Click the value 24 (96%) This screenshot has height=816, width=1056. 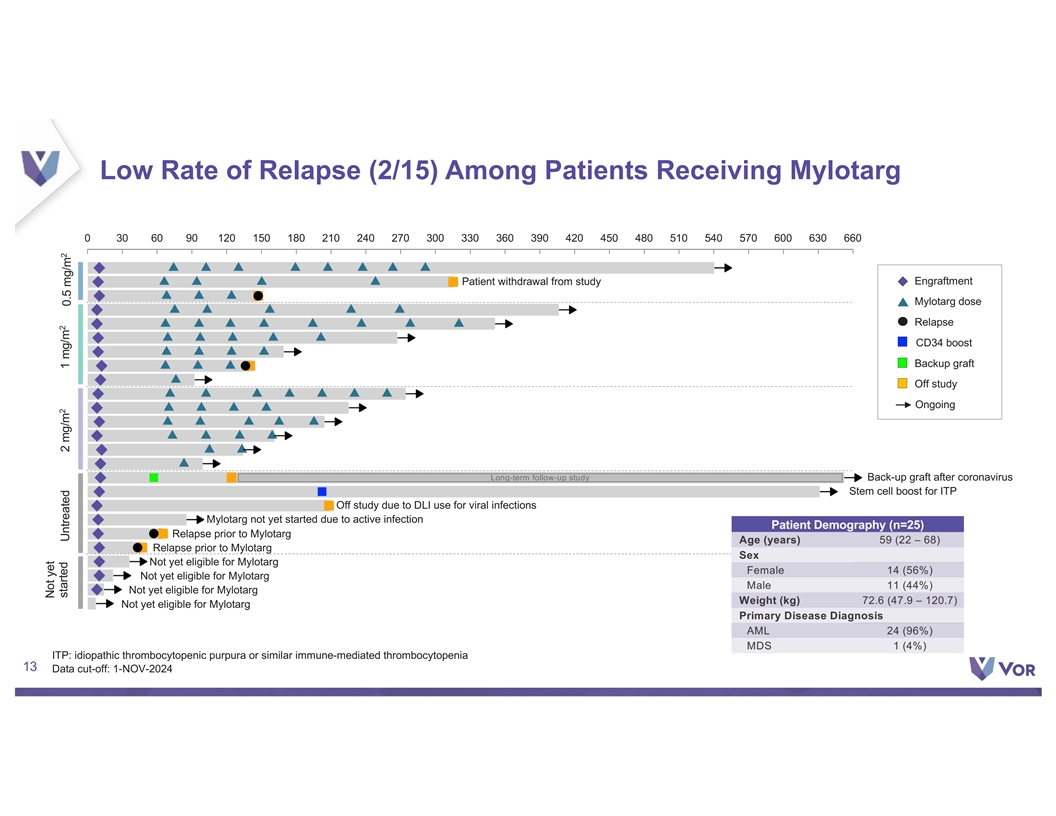click(910, 631)
